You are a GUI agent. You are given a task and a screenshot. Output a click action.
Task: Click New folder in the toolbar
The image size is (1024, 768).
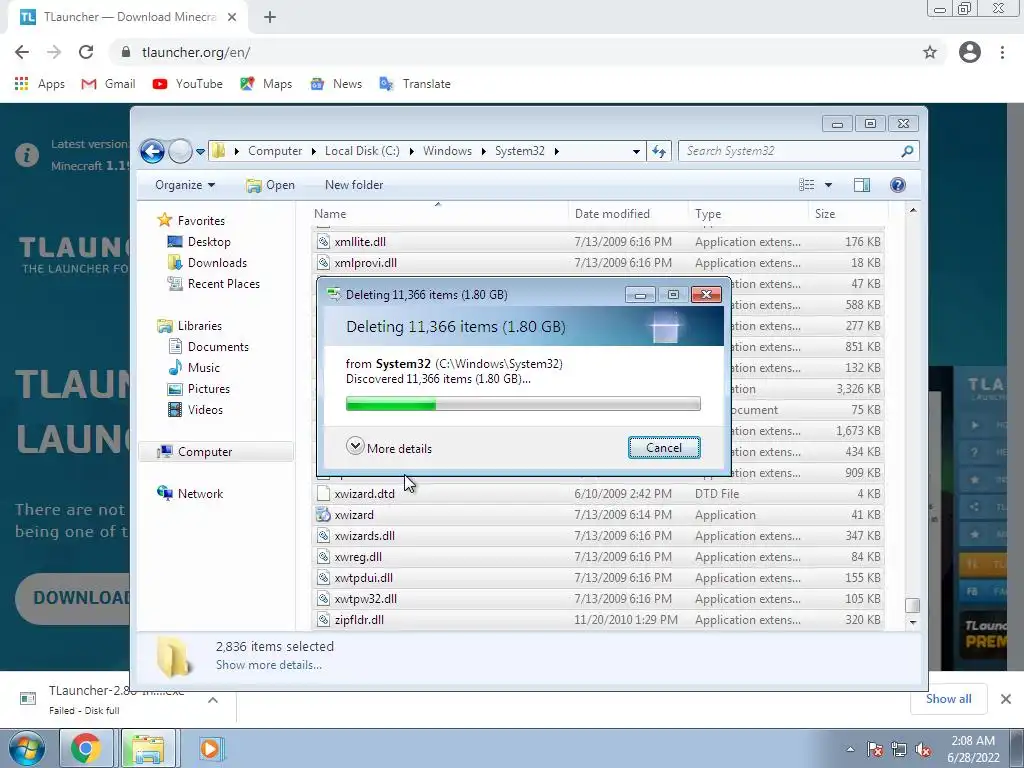(x=354, y=185)
